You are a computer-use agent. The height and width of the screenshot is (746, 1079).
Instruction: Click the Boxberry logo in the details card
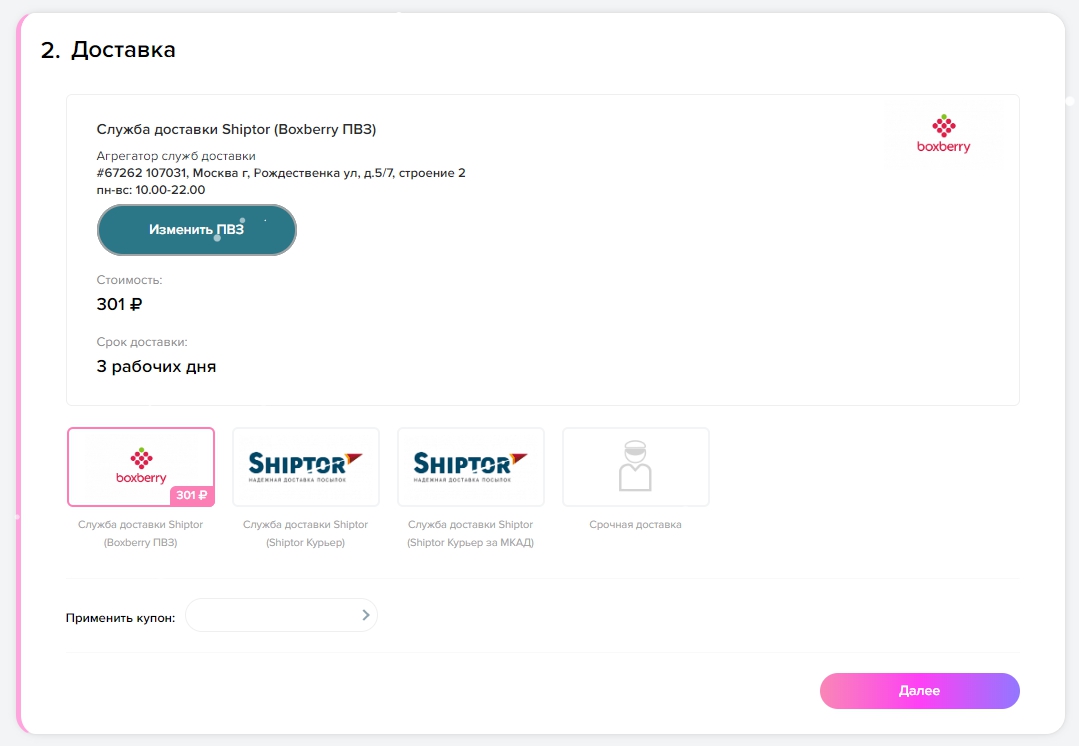943,134
